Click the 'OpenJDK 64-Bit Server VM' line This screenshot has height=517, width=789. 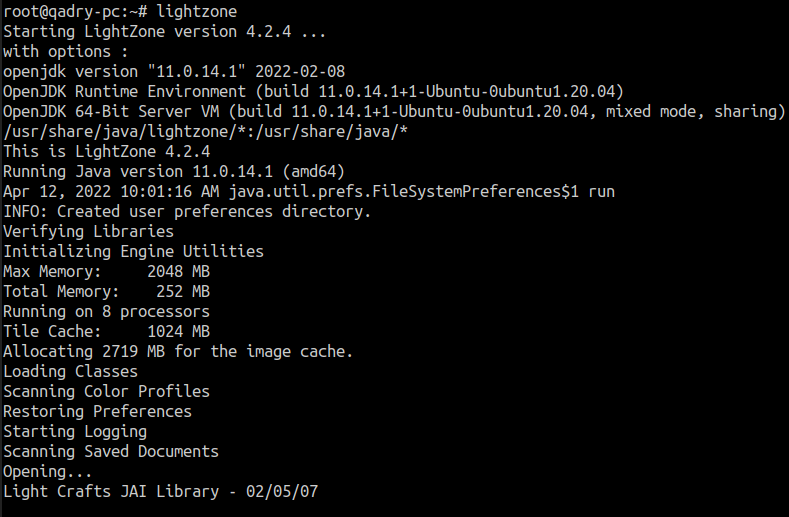point(394,112)
